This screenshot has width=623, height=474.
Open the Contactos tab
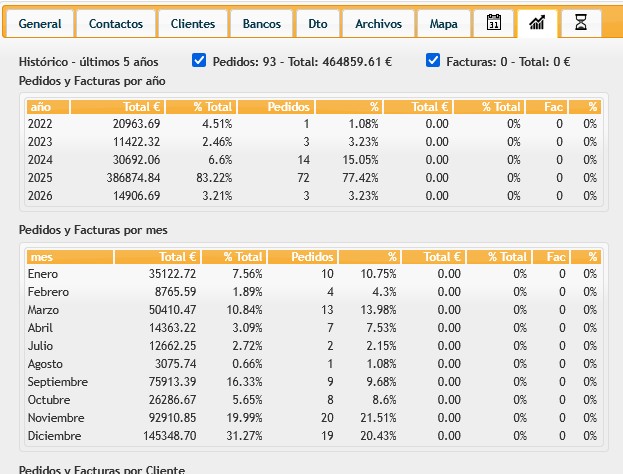coord(115,23)
